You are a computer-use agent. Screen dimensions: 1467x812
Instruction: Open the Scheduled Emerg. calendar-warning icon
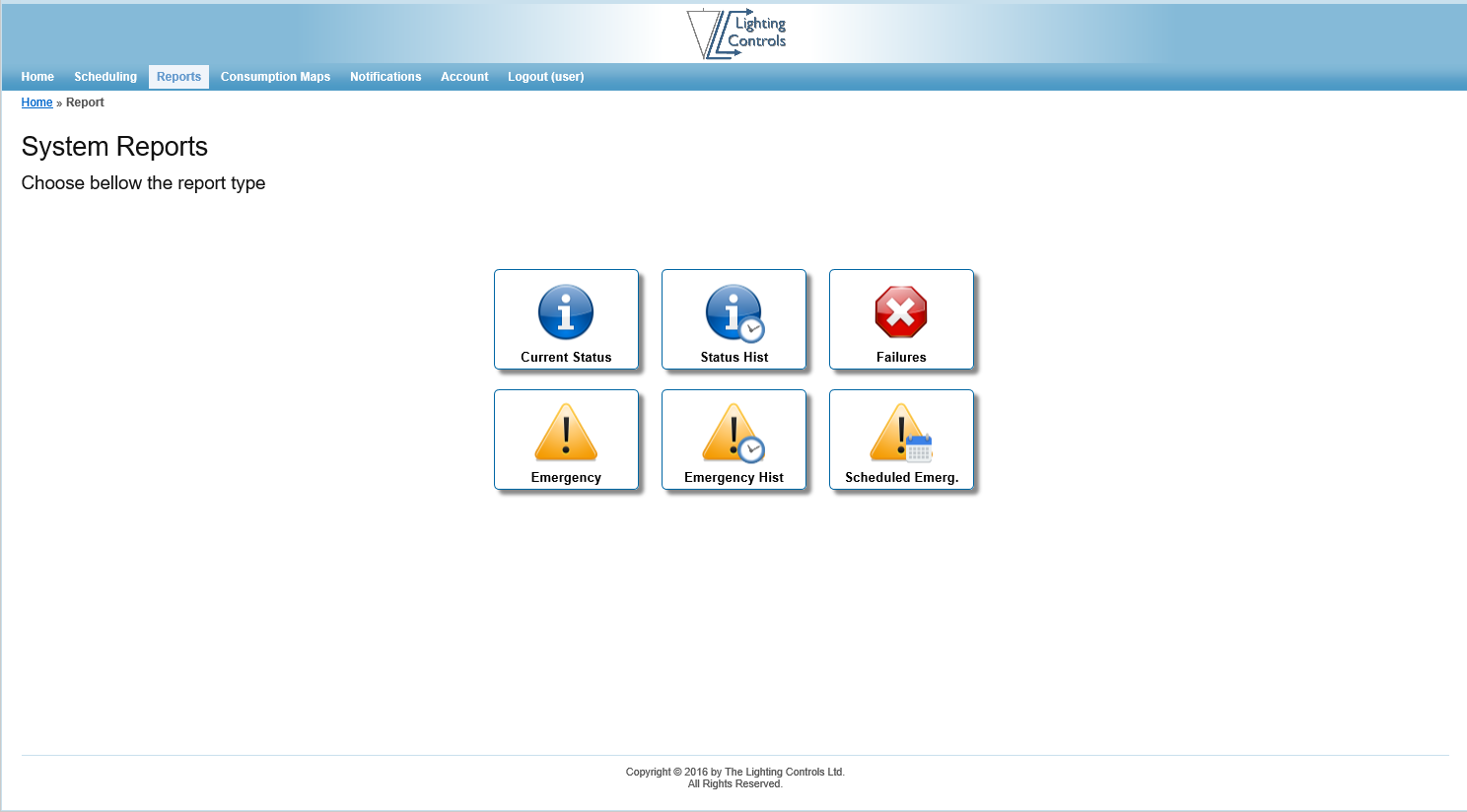click(901, 433)
